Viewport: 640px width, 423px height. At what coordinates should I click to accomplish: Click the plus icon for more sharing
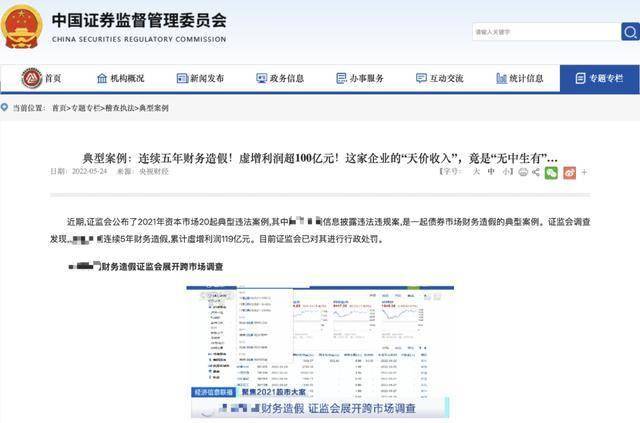tap(585, 172)
